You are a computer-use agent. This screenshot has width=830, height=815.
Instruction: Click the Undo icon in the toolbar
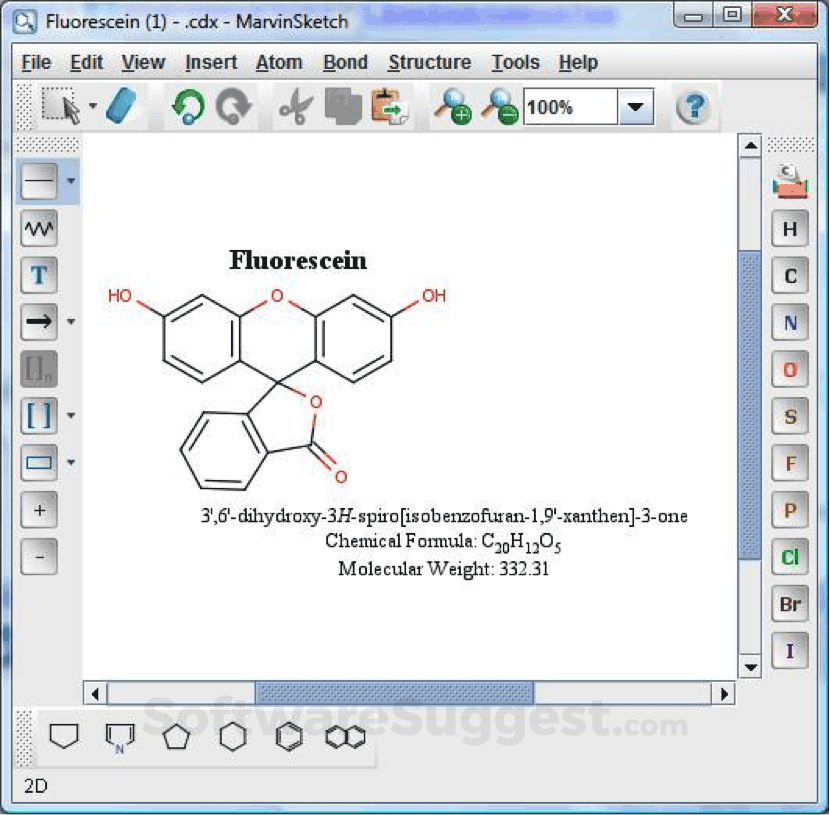(x=190, y=105)
